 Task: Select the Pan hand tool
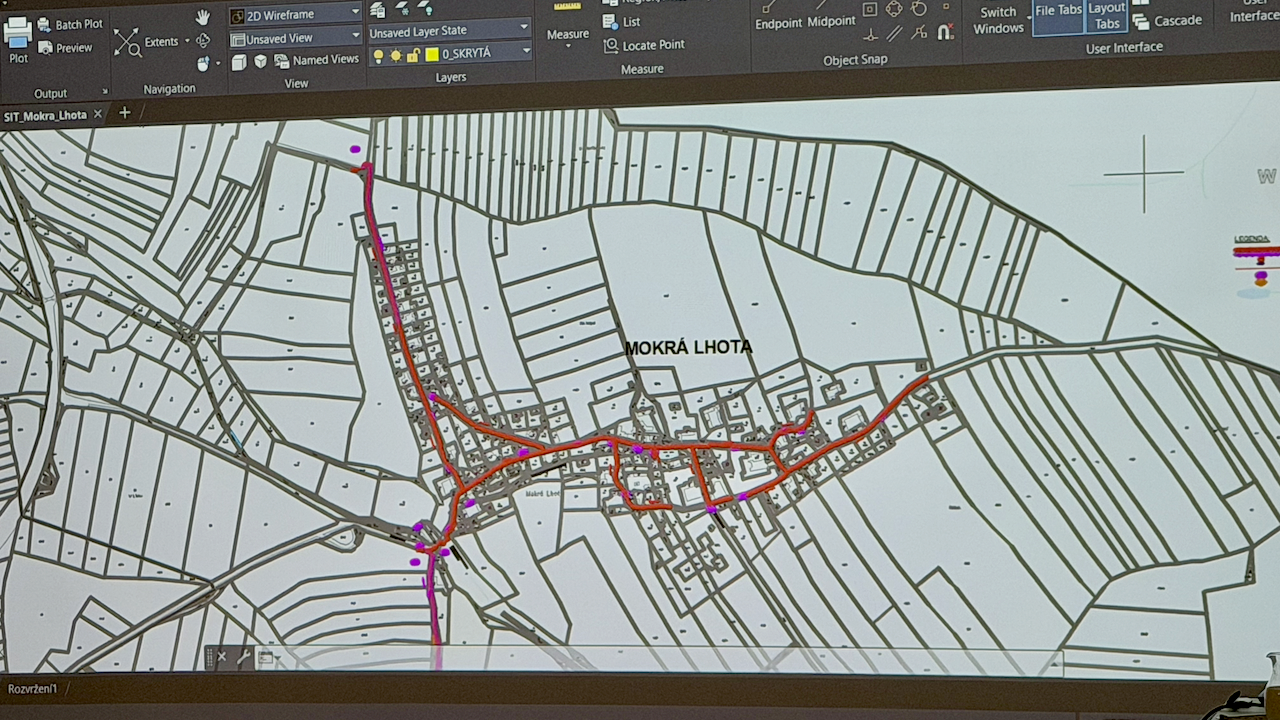click(203, 17)
